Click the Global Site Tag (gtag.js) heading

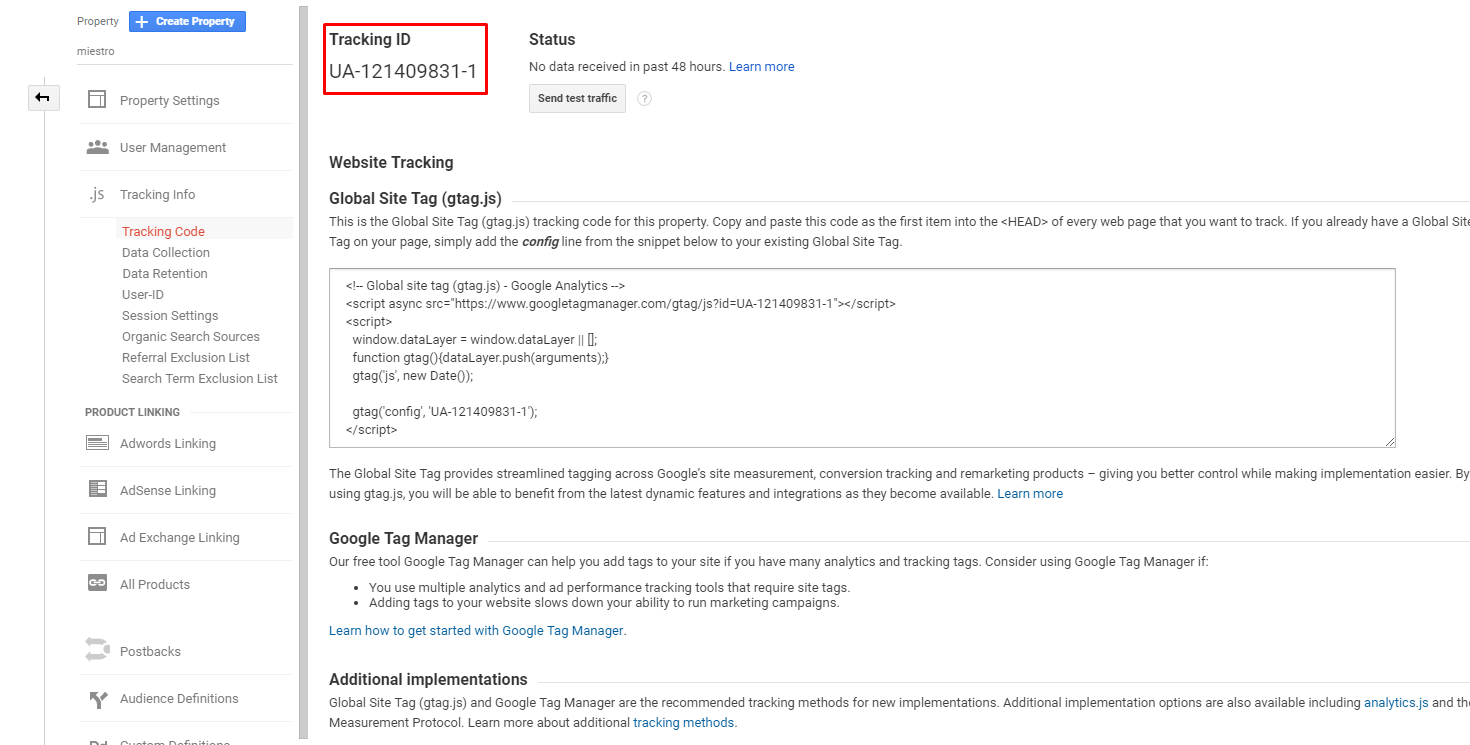[415, 198]
